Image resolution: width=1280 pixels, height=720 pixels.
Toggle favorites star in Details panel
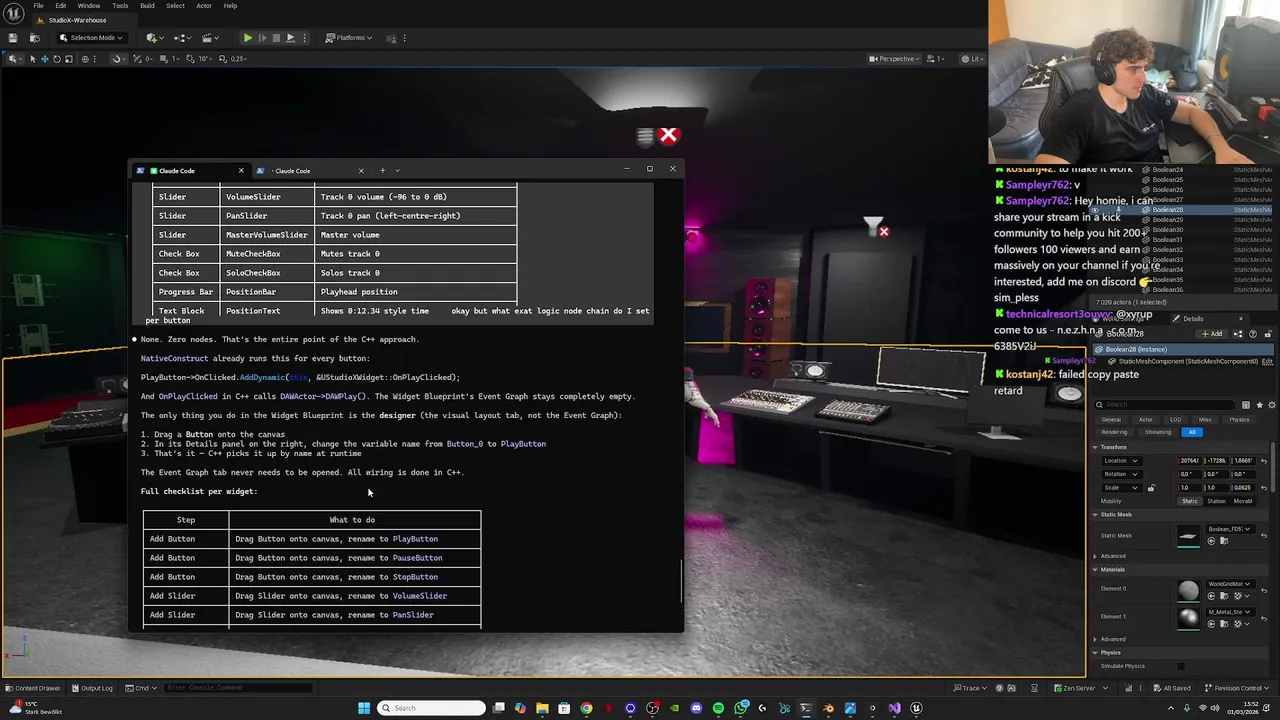(1259, 405)
